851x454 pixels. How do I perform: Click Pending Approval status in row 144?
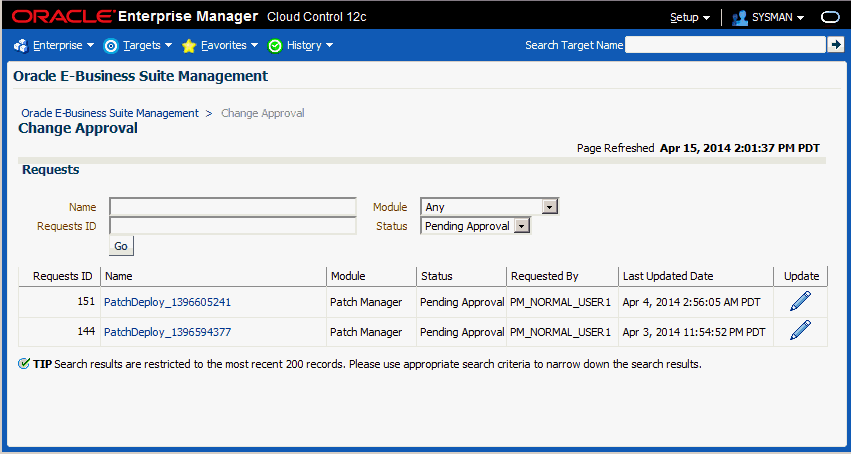click(x=462, y=332)
